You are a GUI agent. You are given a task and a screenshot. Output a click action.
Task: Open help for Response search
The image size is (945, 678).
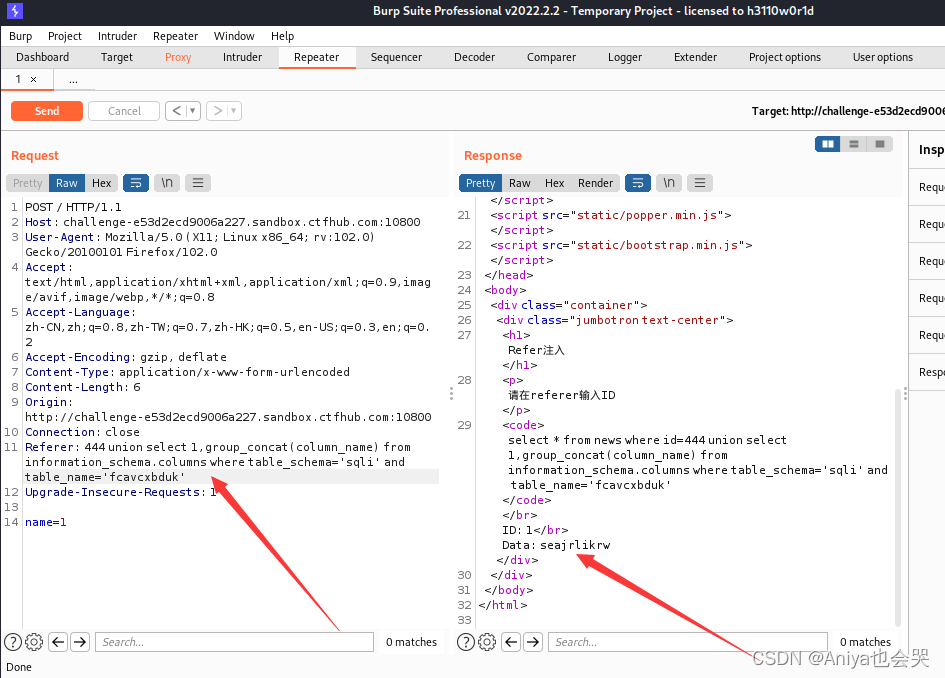coord(466,642)
